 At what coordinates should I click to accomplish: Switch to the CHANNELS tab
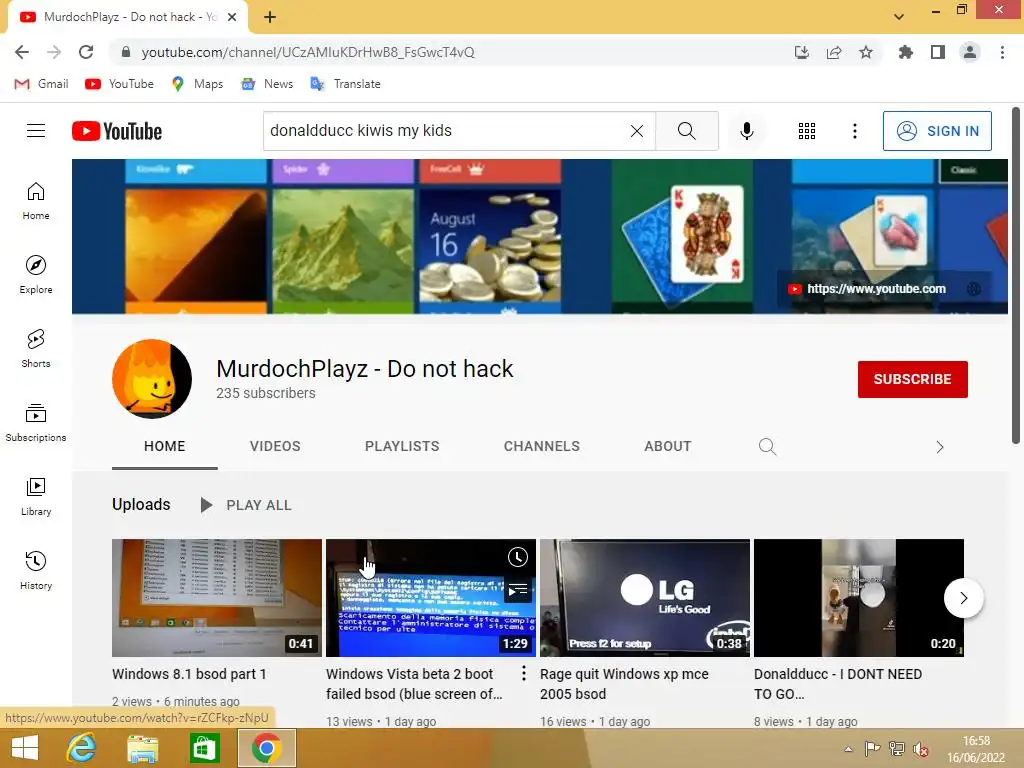[541, 446]
